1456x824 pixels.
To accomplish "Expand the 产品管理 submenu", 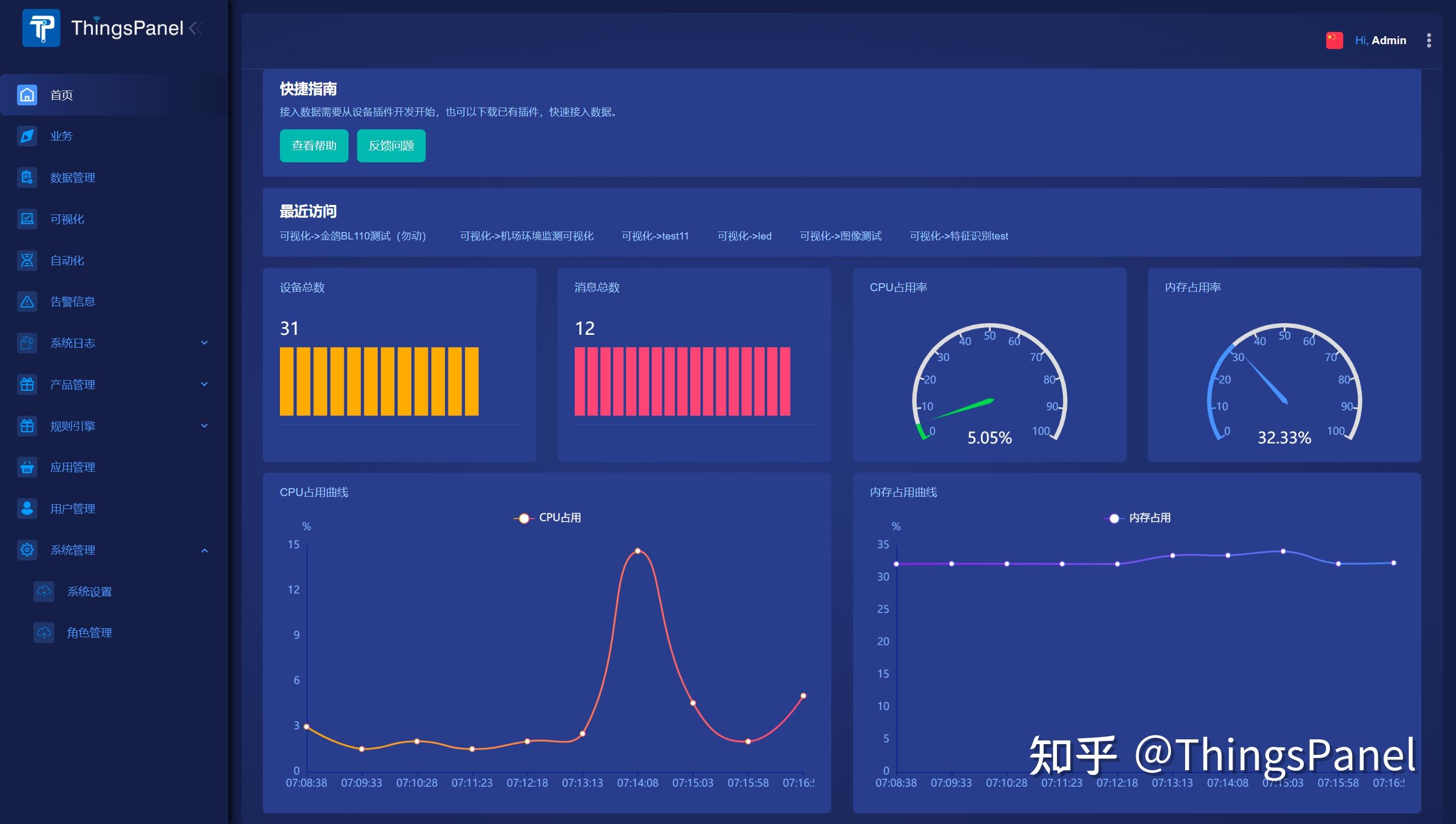I will [x=204, y=384].
